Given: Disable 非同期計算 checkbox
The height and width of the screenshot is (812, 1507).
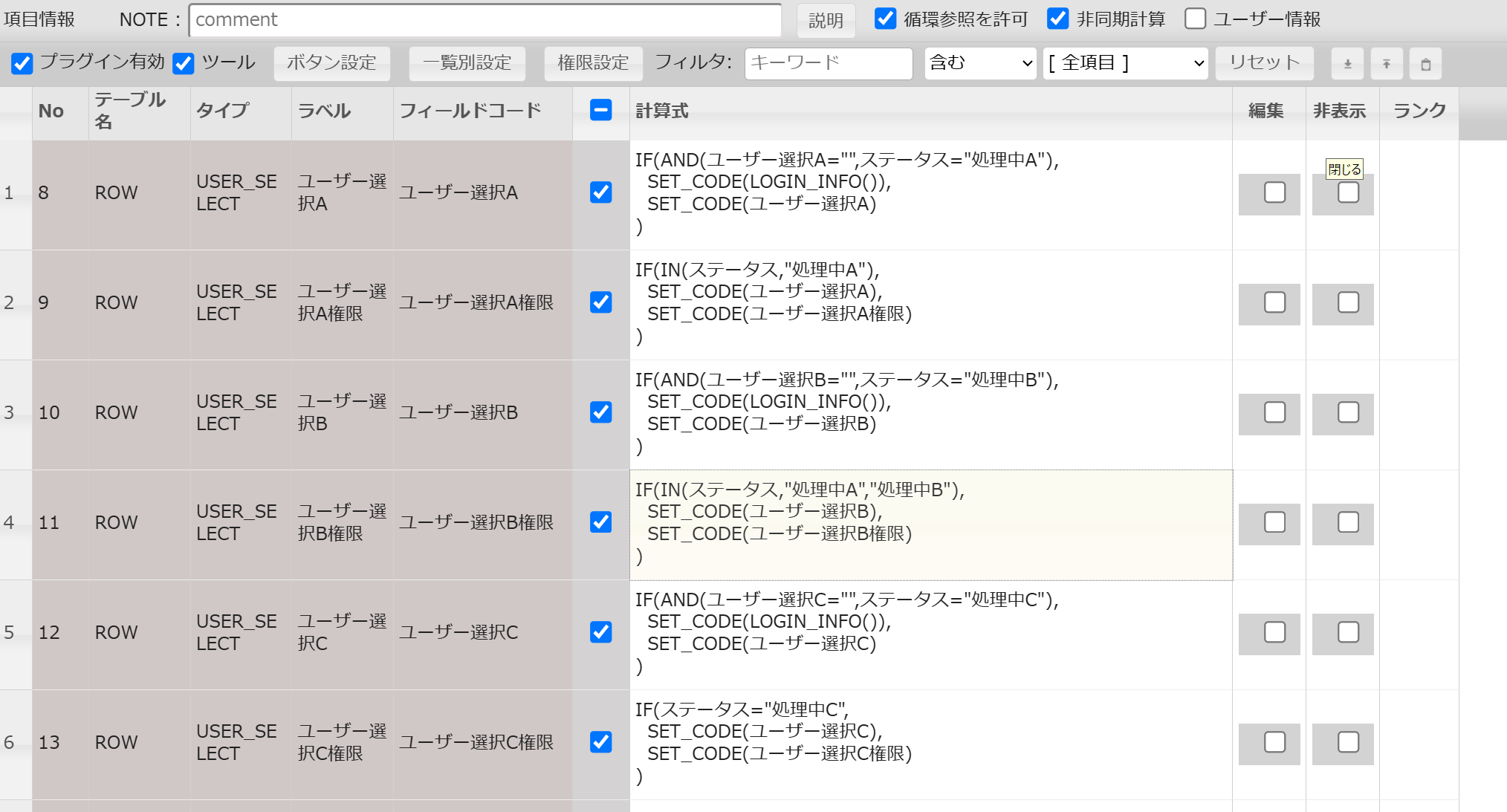Looking at the screenshot, I should [1057, 19].
